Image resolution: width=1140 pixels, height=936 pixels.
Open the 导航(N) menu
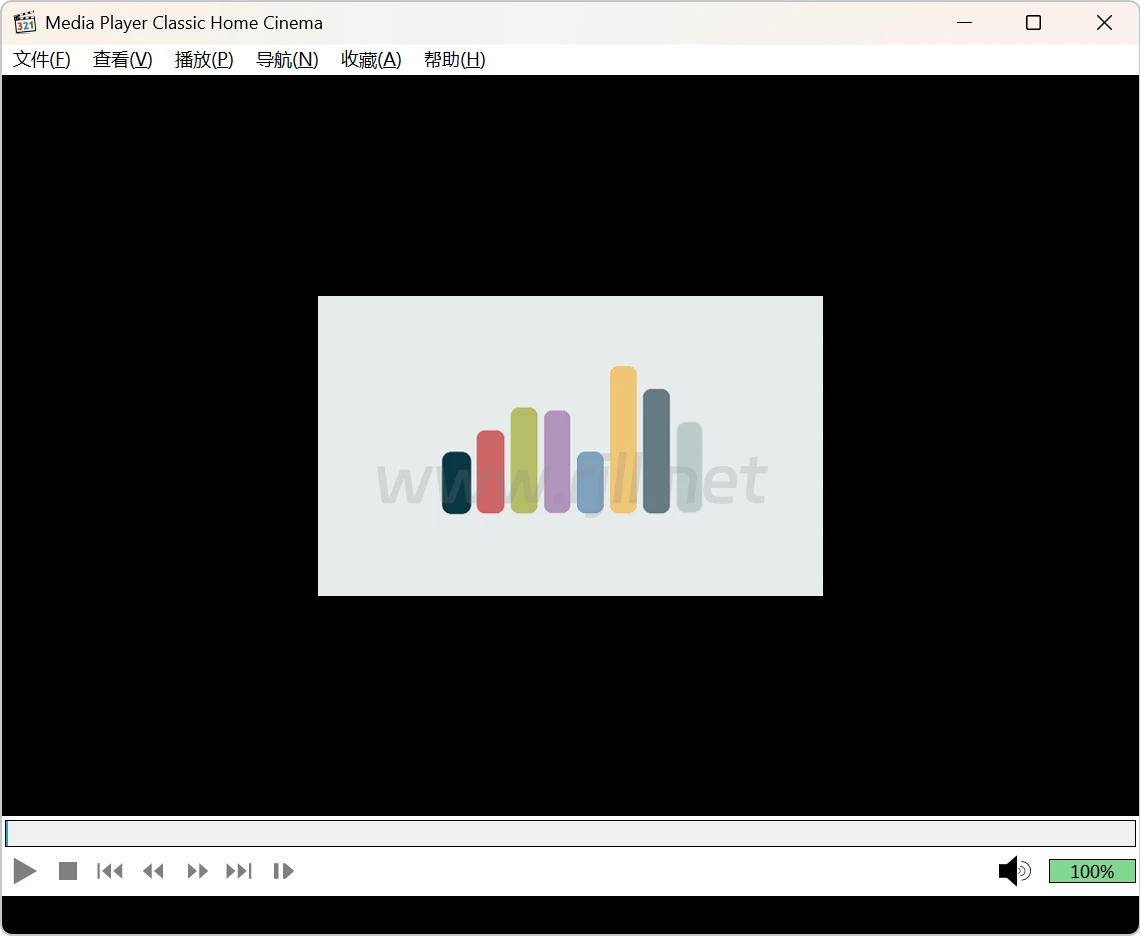(x=287, y=60)
